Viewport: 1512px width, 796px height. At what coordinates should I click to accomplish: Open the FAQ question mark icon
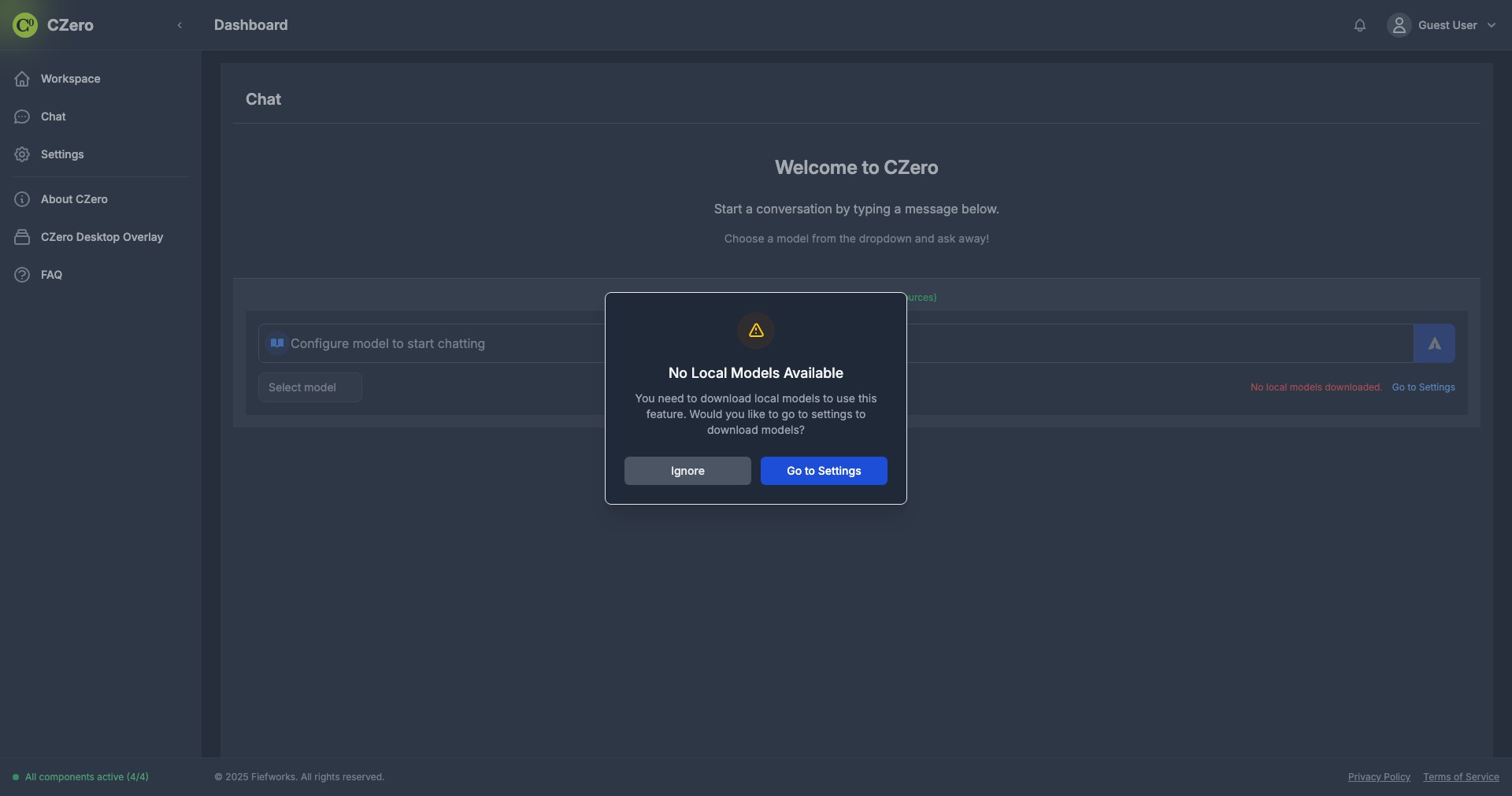pyautogui.click(x=22, y=275)
